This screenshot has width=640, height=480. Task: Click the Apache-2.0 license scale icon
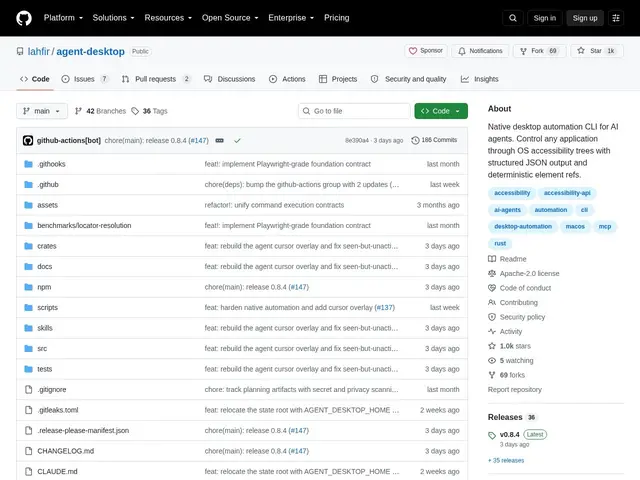(492, 273)
